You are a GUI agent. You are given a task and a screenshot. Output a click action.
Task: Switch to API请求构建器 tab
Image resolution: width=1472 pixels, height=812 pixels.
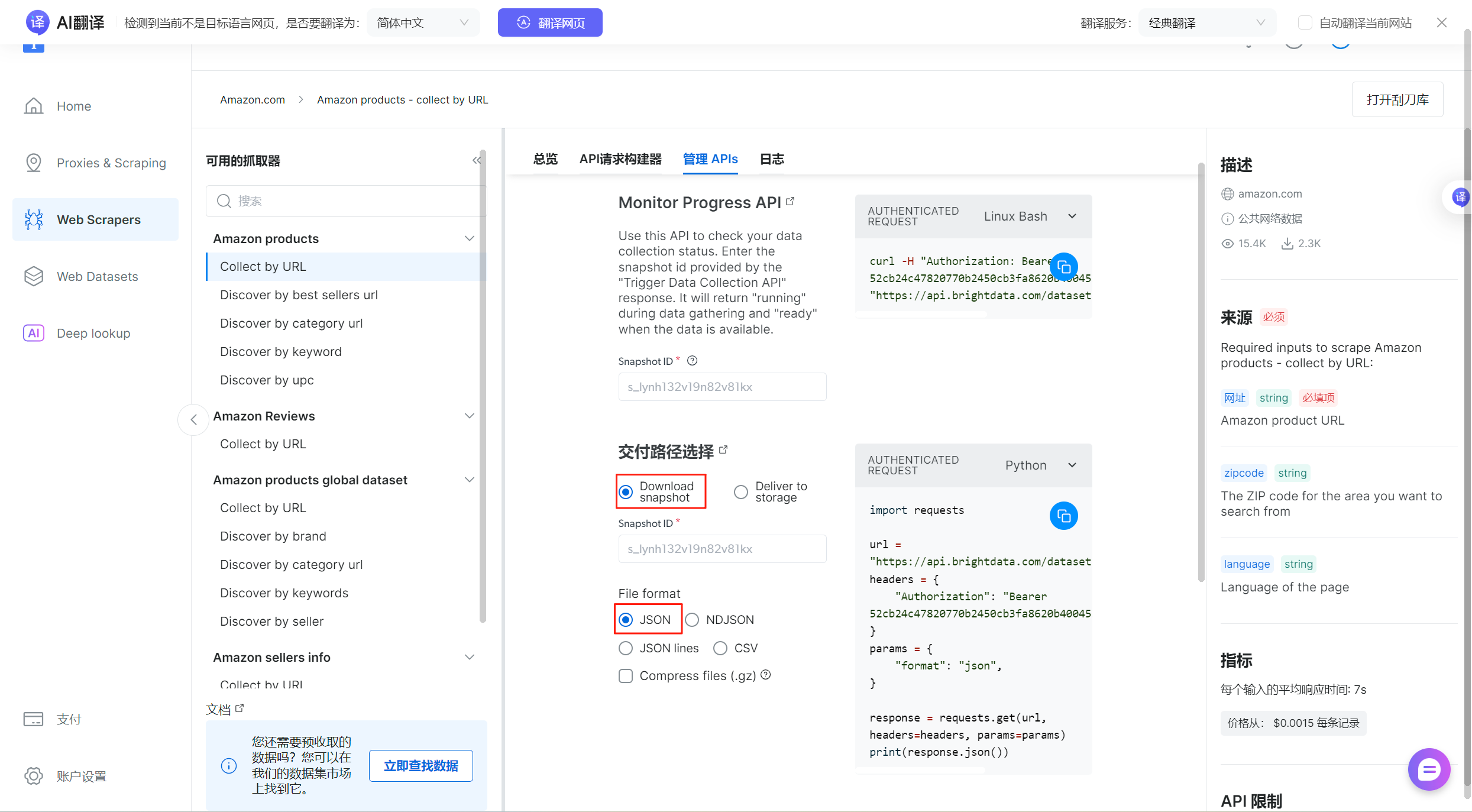click(x=620, y=159)
